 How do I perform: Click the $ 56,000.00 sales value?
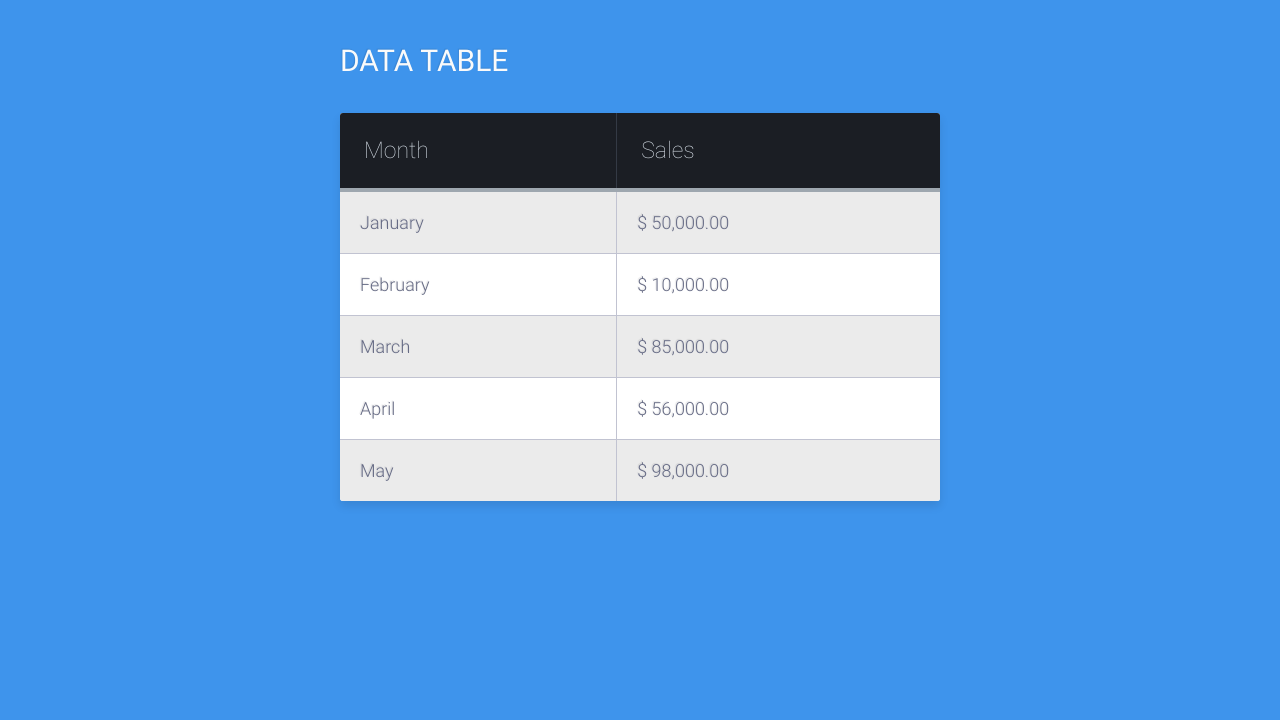click(x=683, y=408)
